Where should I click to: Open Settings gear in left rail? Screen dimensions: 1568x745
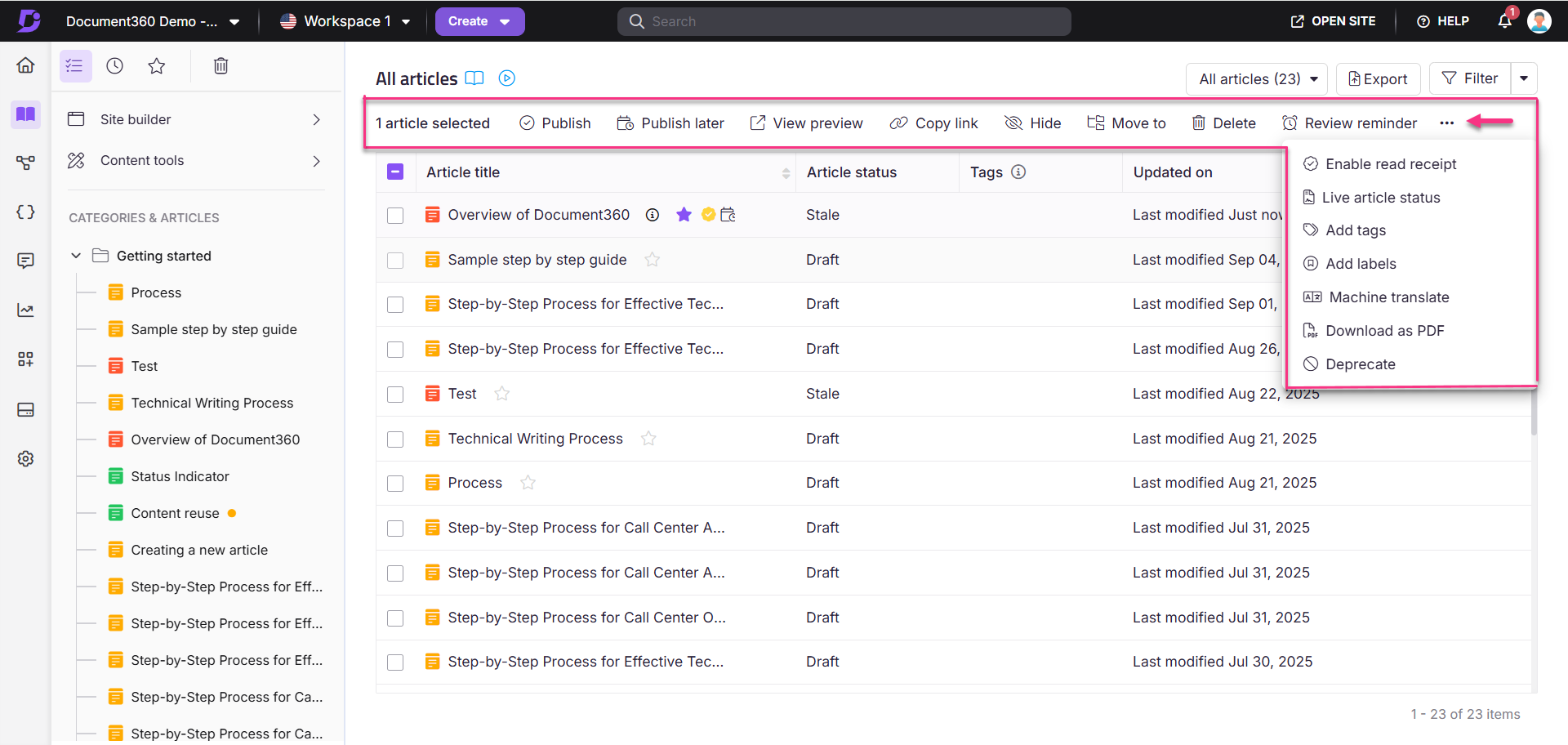coord(25,459)
